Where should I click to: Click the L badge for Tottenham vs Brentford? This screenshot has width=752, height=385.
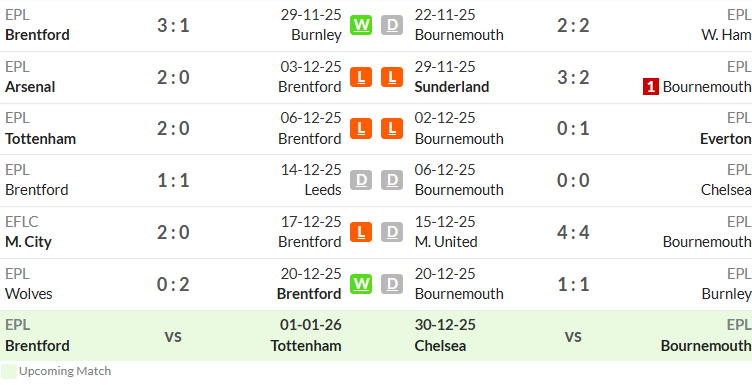pos(361,128)
